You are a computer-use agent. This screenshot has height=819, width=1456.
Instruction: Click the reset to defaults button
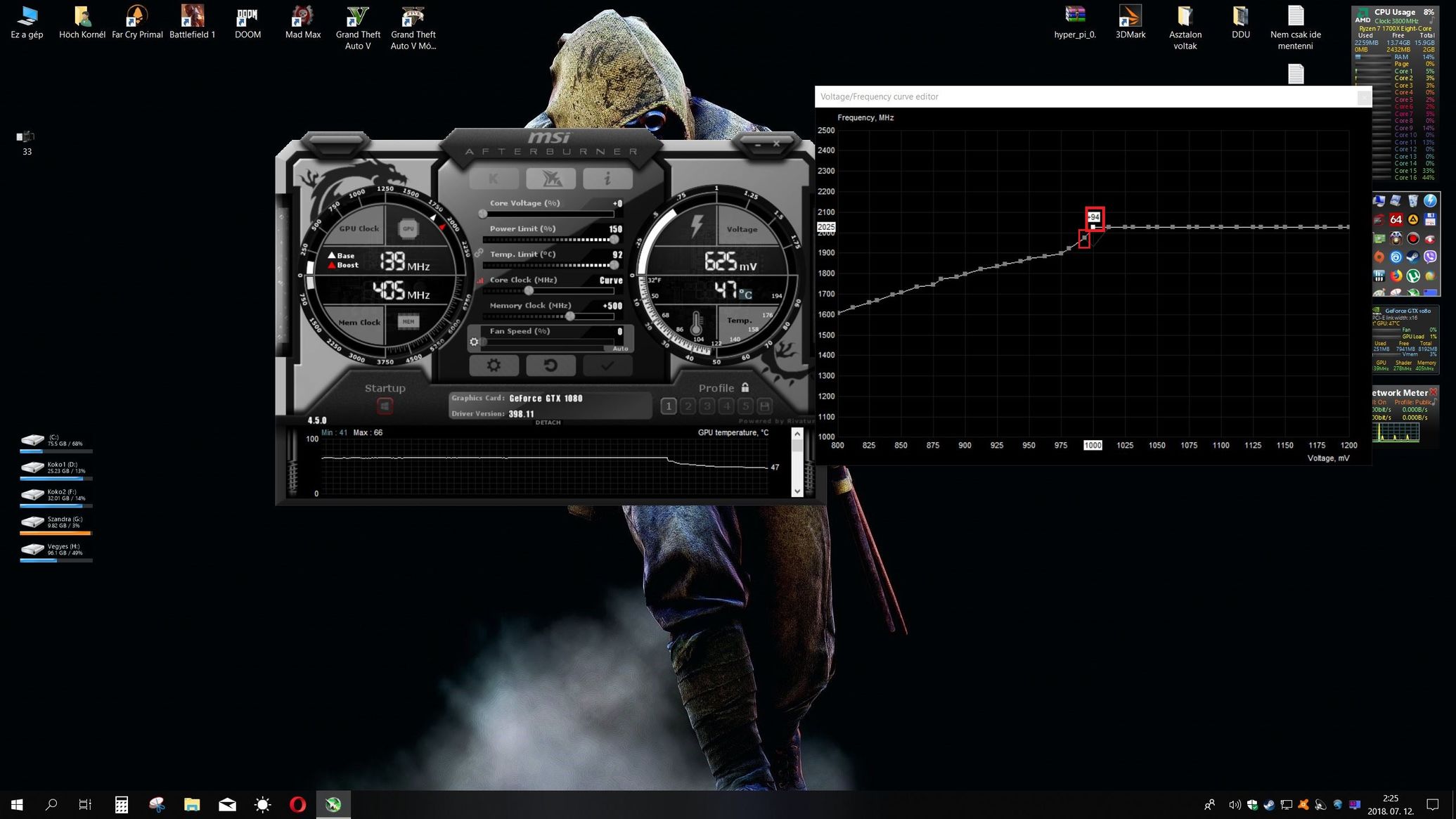550,366
